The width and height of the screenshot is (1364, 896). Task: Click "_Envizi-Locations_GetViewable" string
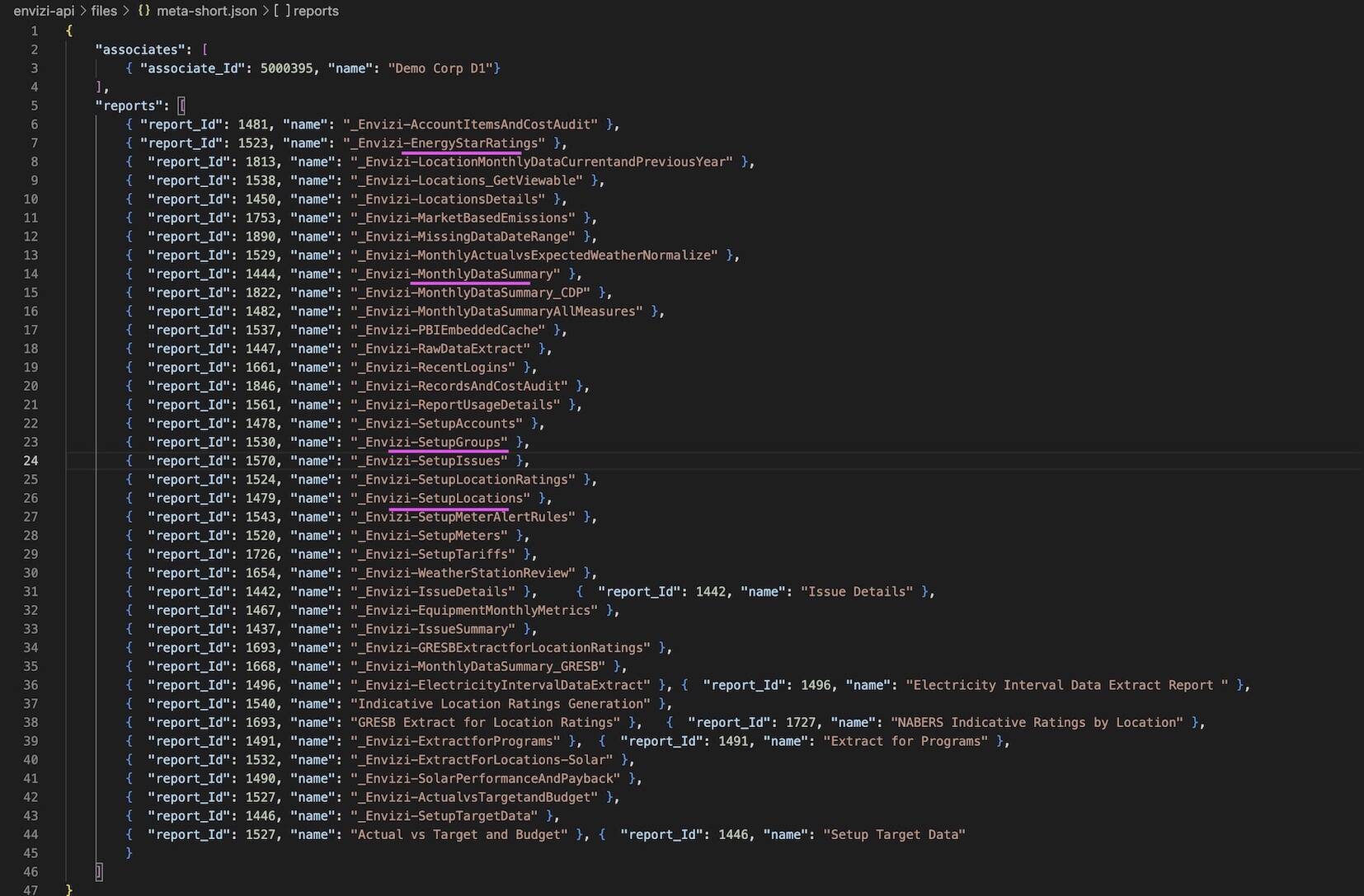(467, 181)
